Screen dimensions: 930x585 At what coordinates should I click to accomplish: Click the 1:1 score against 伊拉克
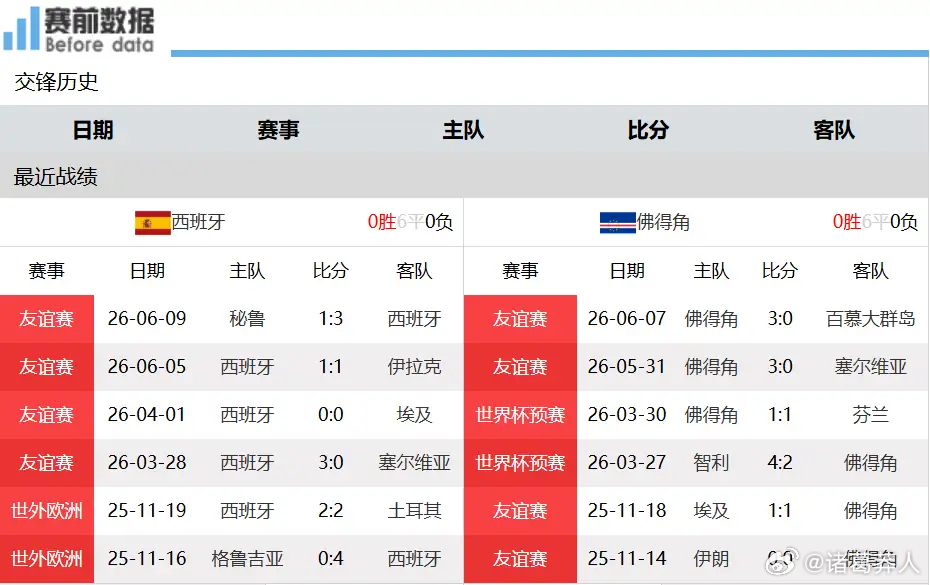point(331,367)
